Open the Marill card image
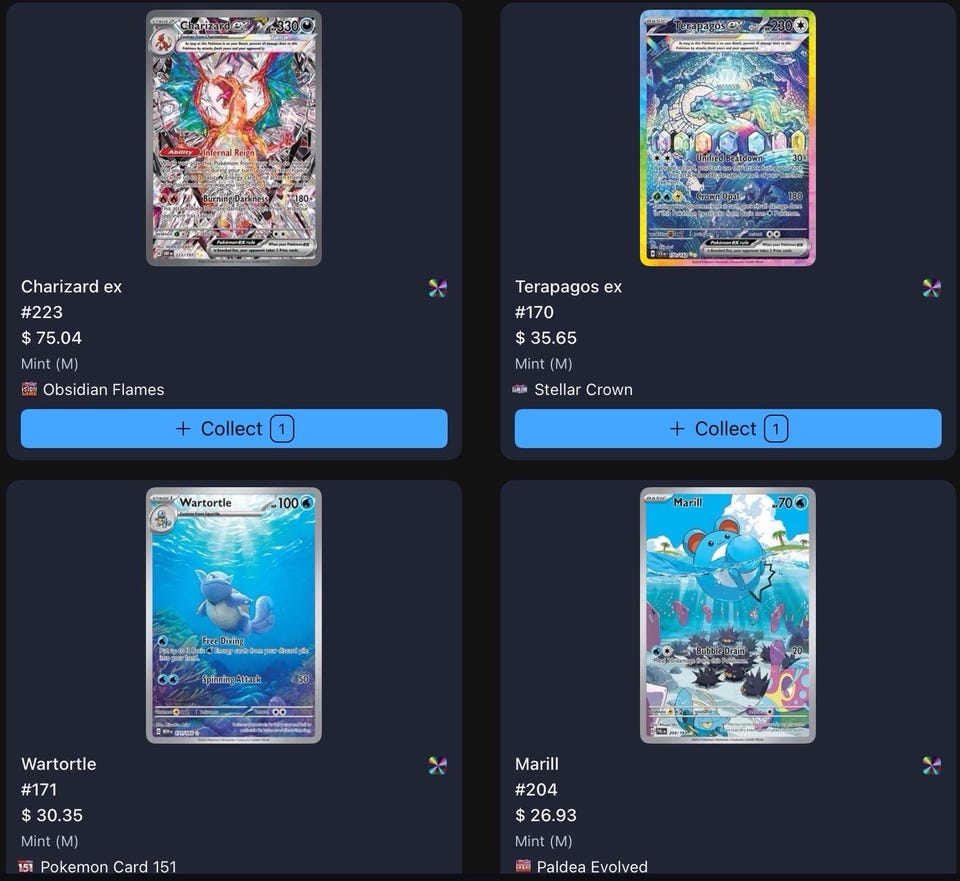Viewport: 960px width, 881px height. tap(728, 615)
